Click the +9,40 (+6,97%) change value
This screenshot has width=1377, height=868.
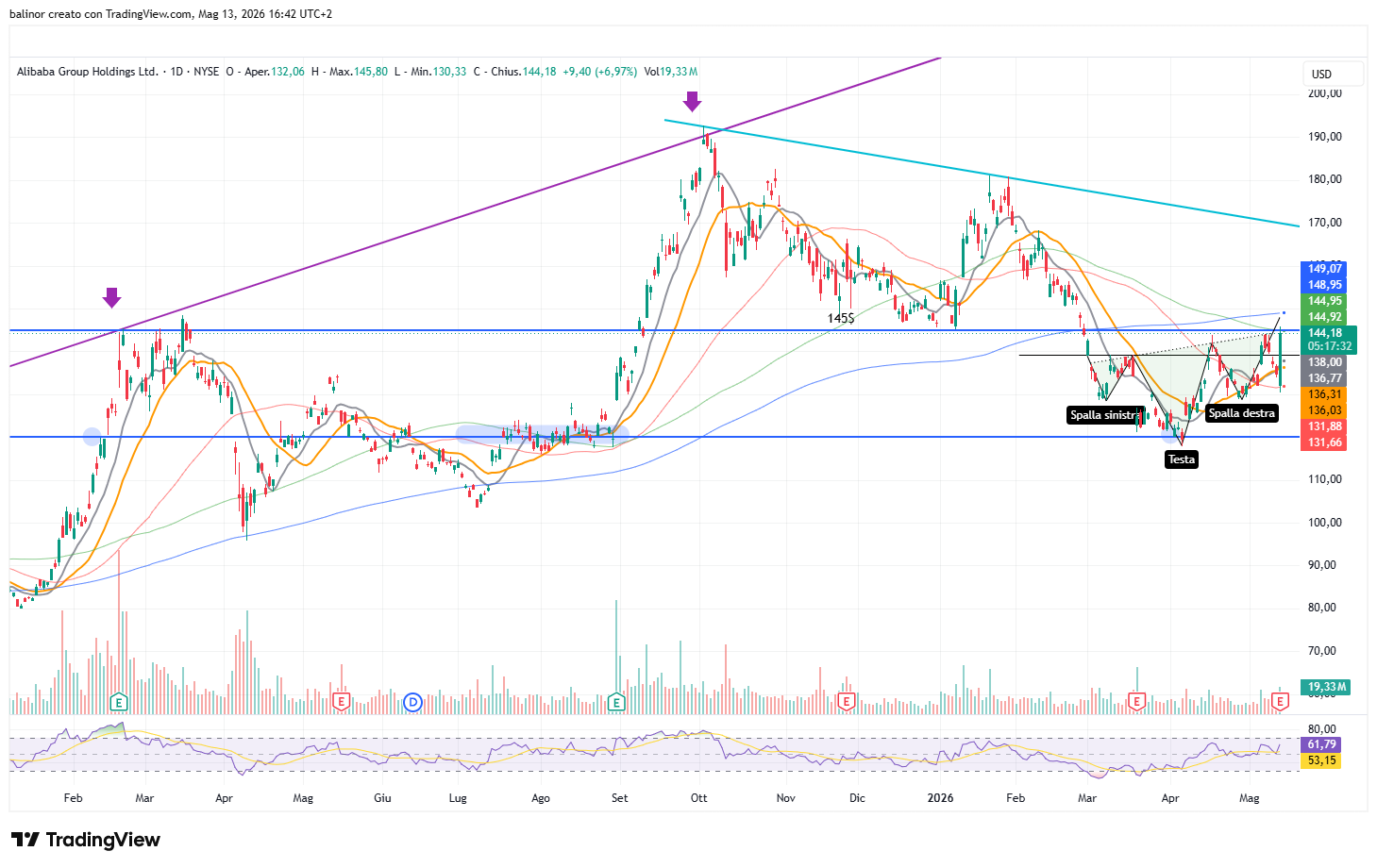(600, 72)
